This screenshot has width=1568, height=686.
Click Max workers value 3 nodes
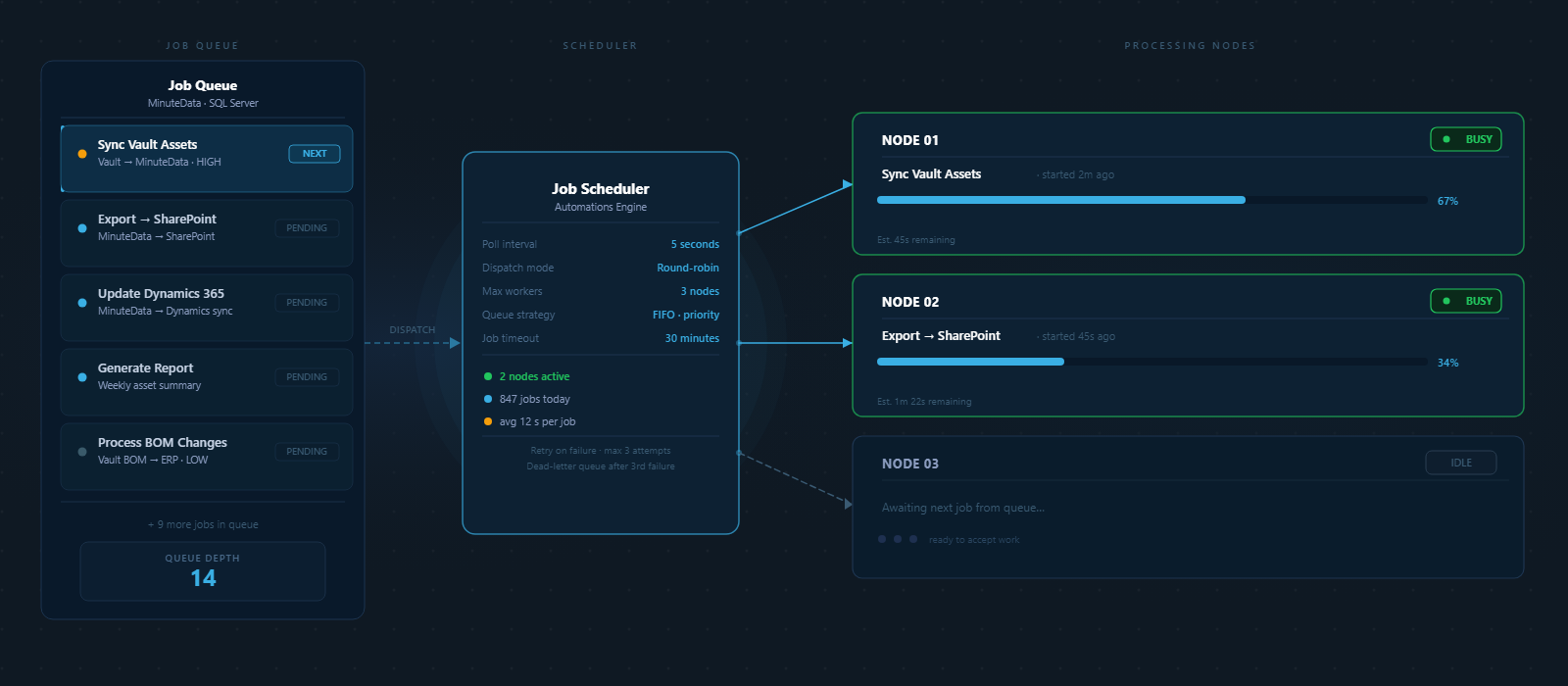pyautogui.click(x=700, y=291)
